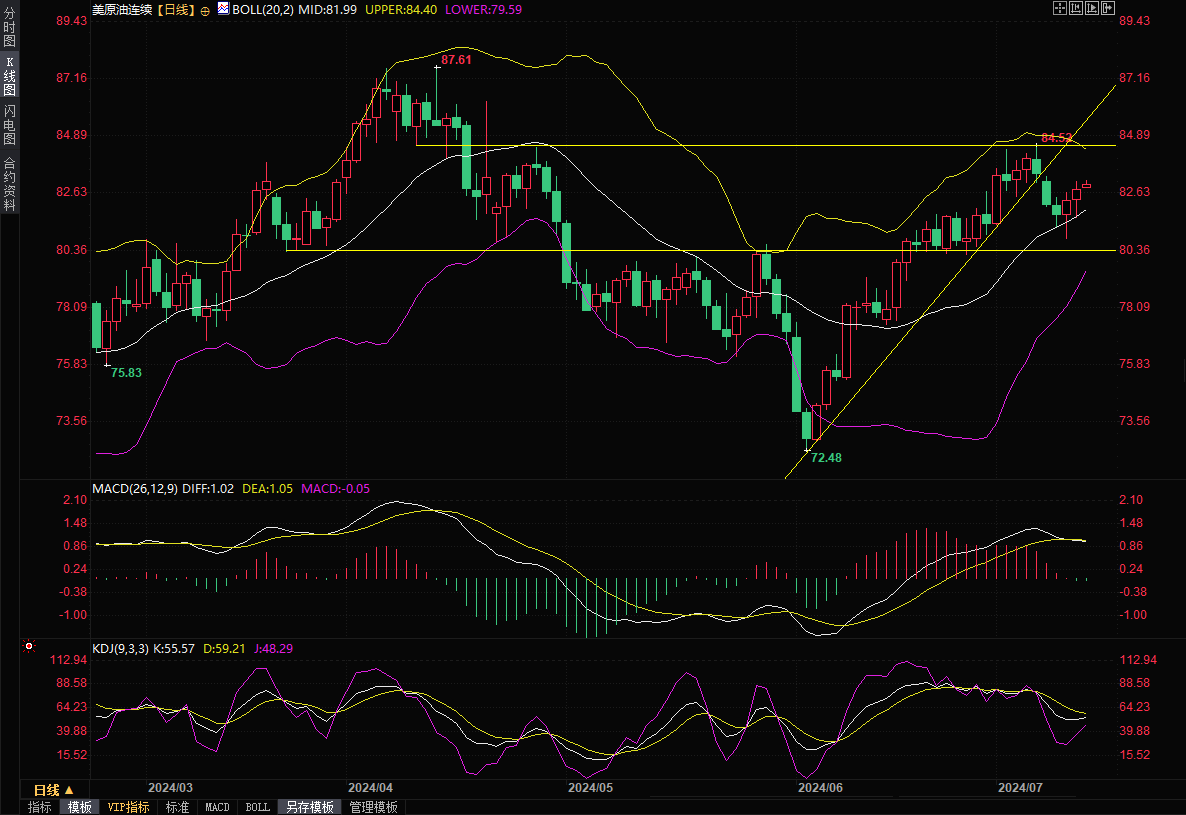Viewport: 1186px width, 815px height.
Task: Open the VIP指标 tab
Action: (x=129, y=807)
